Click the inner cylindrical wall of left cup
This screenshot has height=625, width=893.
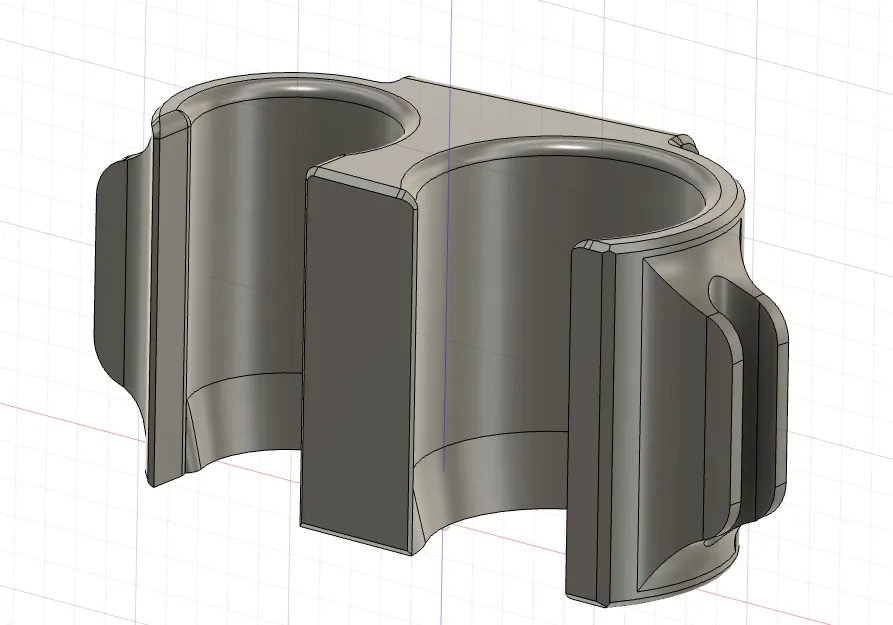click(273, 239)
